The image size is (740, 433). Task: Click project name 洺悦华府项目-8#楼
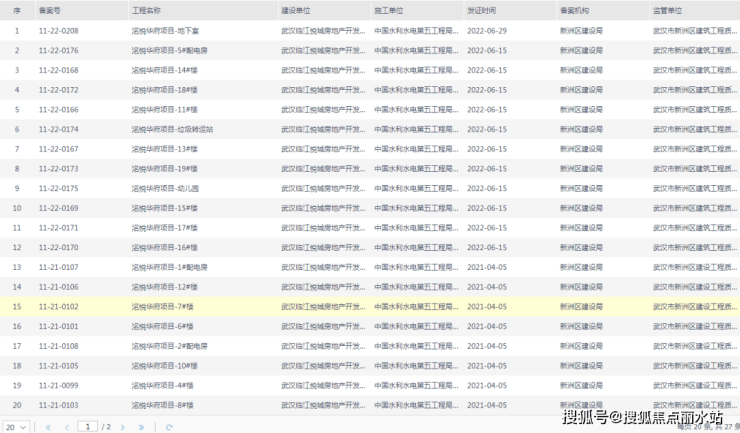(x=162, y=405)
